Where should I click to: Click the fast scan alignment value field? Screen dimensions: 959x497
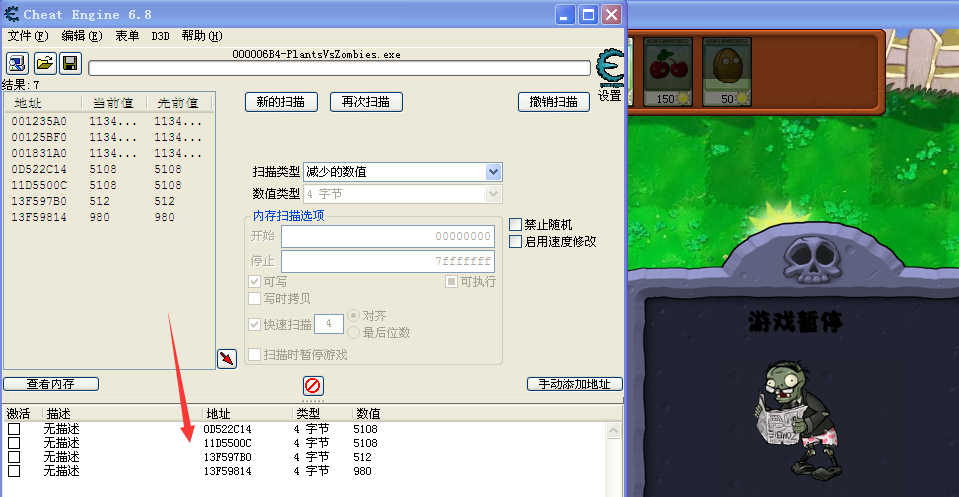(x=328, y=324)
